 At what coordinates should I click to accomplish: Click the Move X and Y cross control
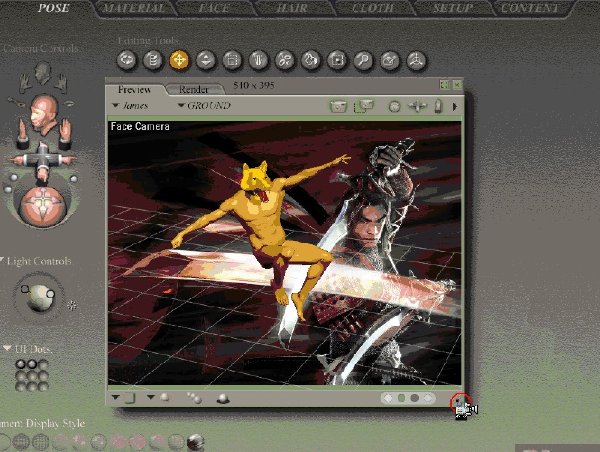point(42,161)
